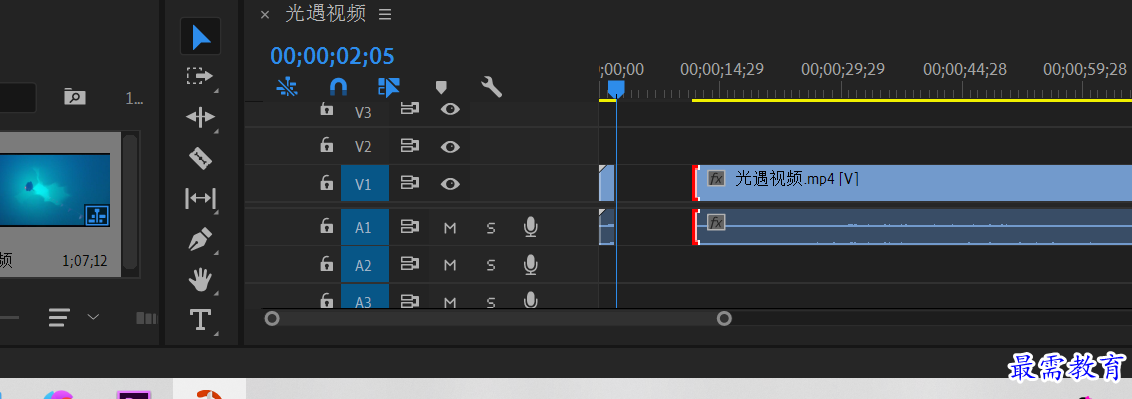
Task: Click the playhead timecode 00;00;02;05
Action: click(x=332, y=56)
